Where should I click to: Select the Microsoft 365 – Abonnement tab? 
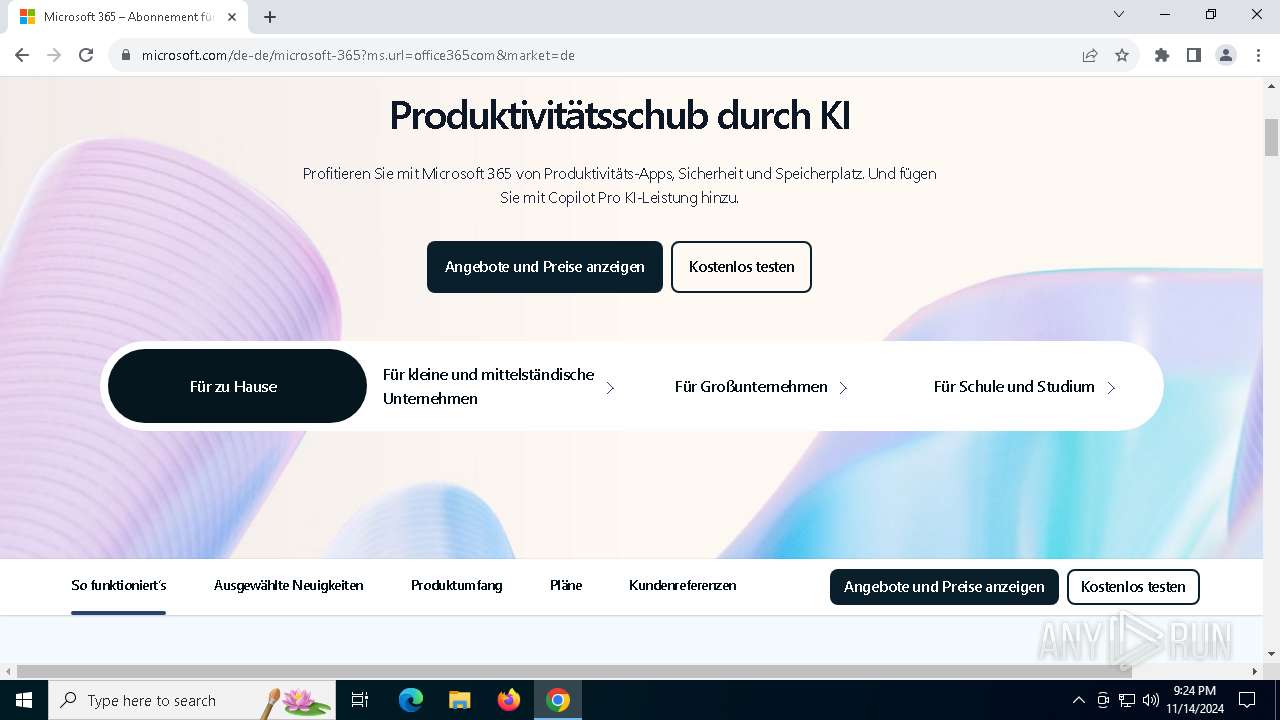click(129, 17)
